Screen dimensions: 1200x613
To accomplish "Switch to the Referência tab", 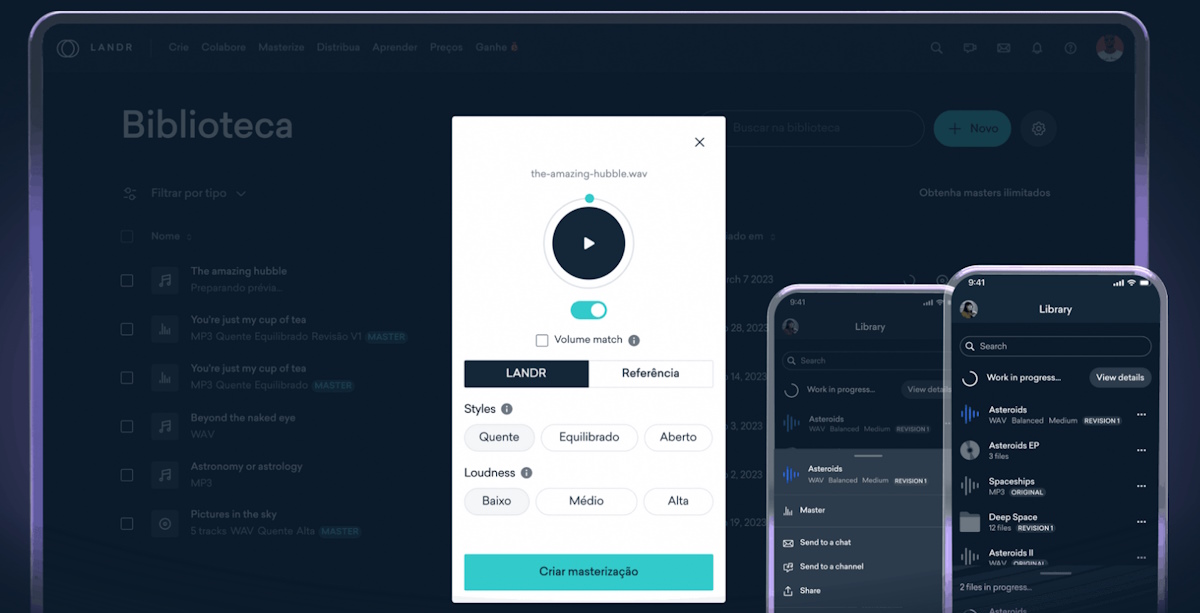I will (651, 373).
